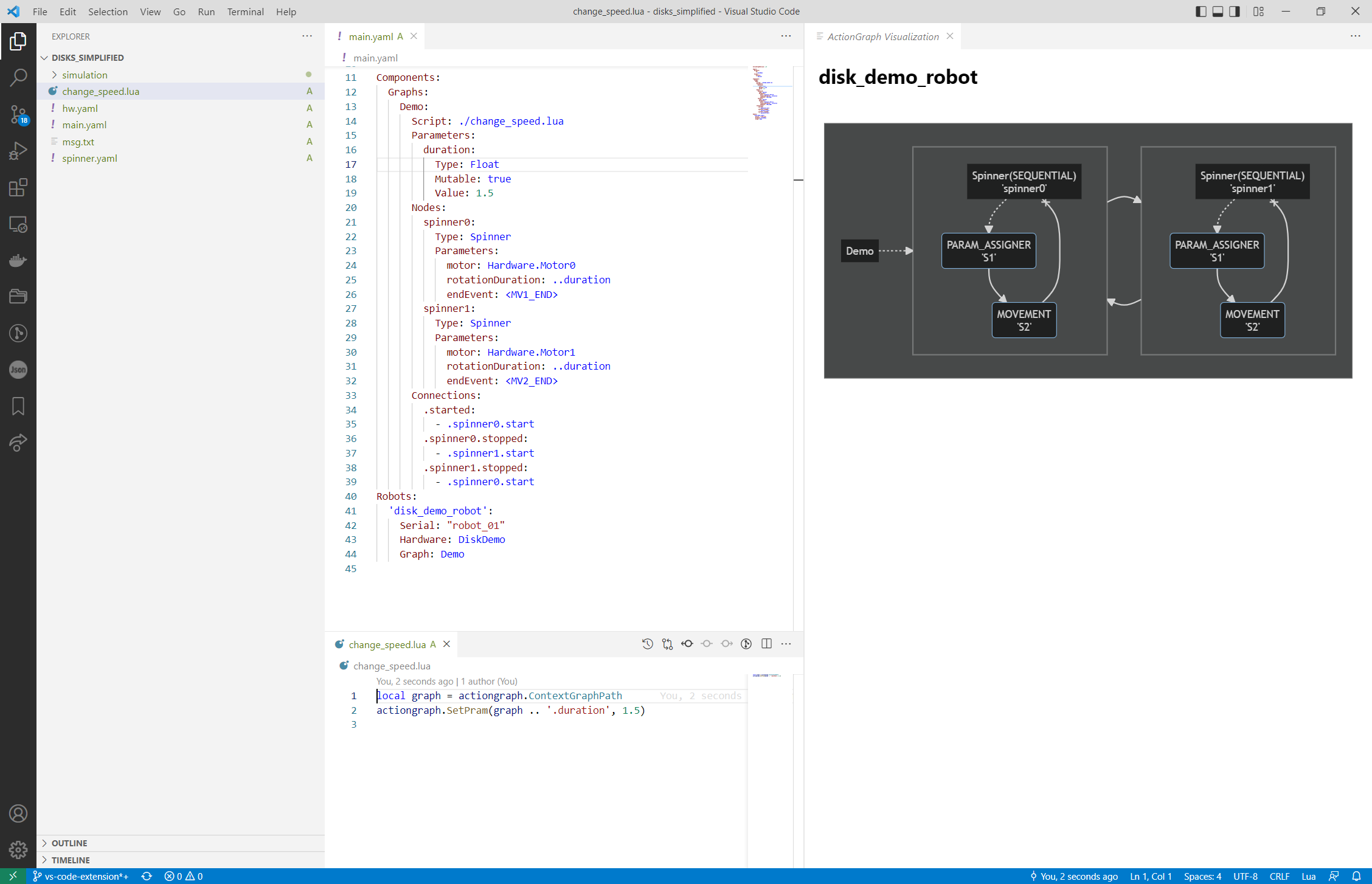This screenshot has height=884, width=1372.
Task: Click the Open Changes icon for change_speed.lua
Action: 667,644
